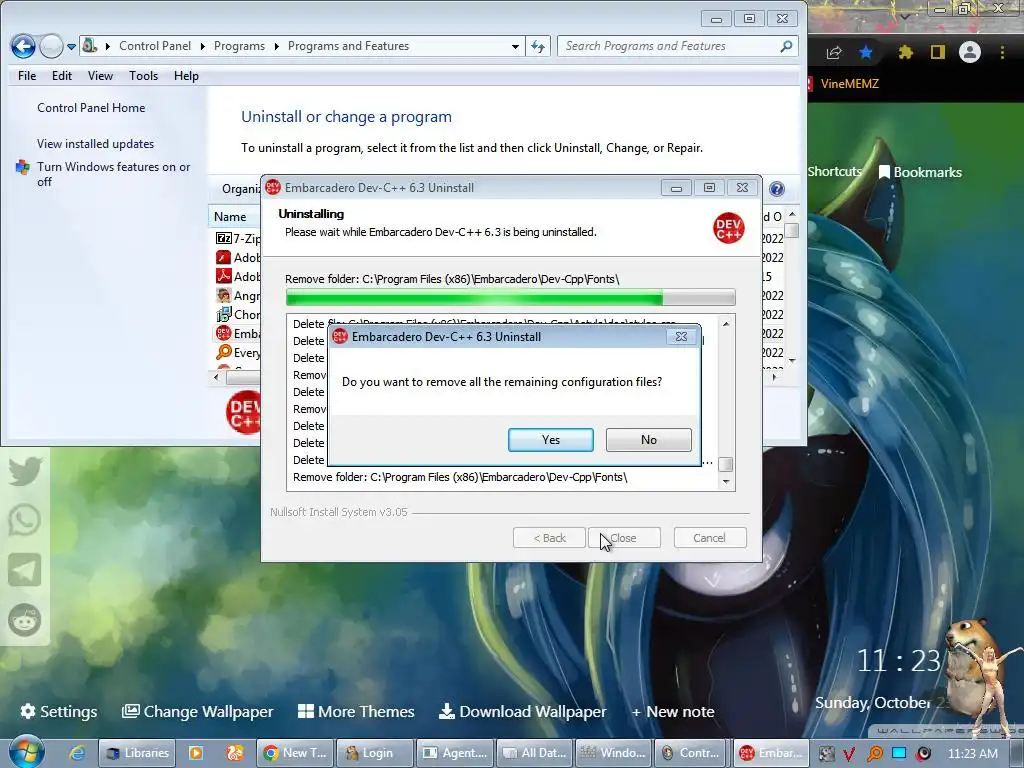The height and width of the screenshot is (768, 1024).
Task: Open Chrome three-dot menu
Action: click(x=1002, y=52)
